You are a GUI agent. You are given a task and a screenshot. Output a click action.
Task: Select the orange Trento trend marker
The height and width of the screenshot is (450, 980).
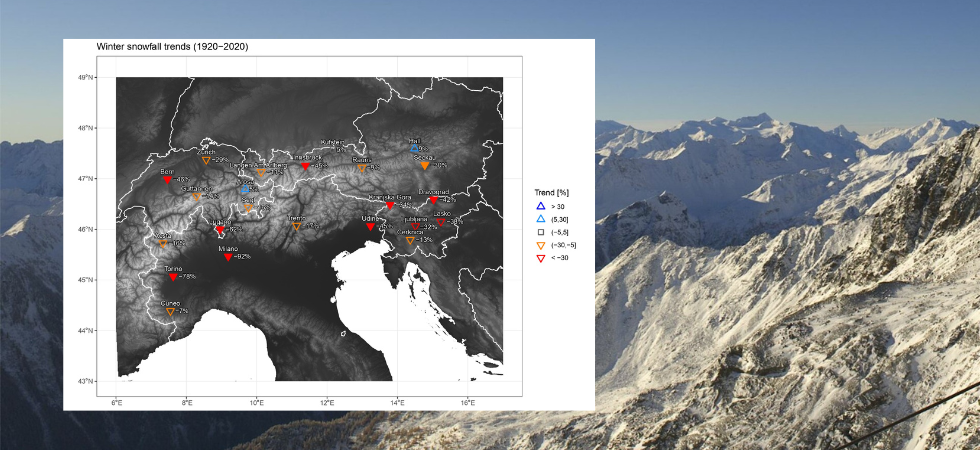click(x=296, y=227)
